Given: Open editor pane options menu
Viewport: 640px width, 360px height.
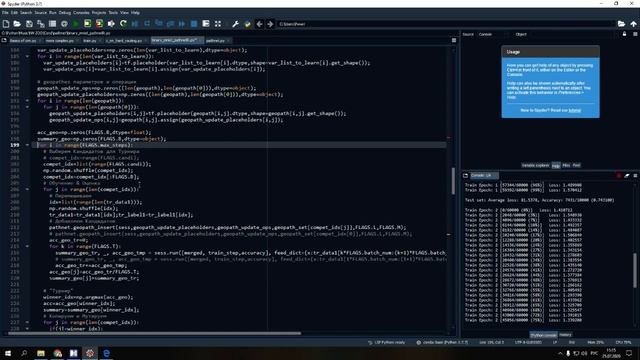Looking at the screenshot, I should [x=454, y=40].
